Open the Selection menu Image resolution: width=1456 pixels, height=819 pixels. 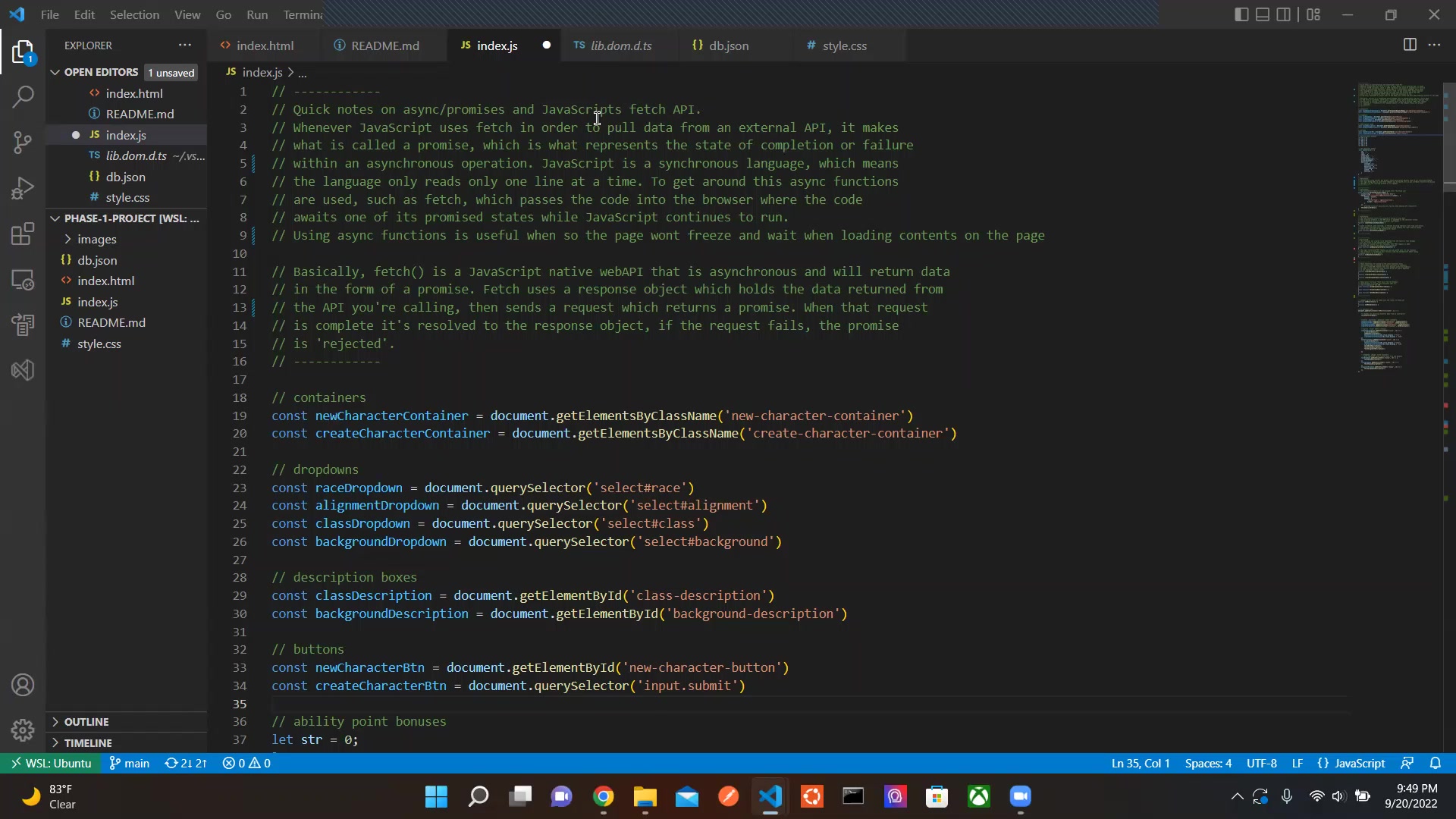click(134, 14)
